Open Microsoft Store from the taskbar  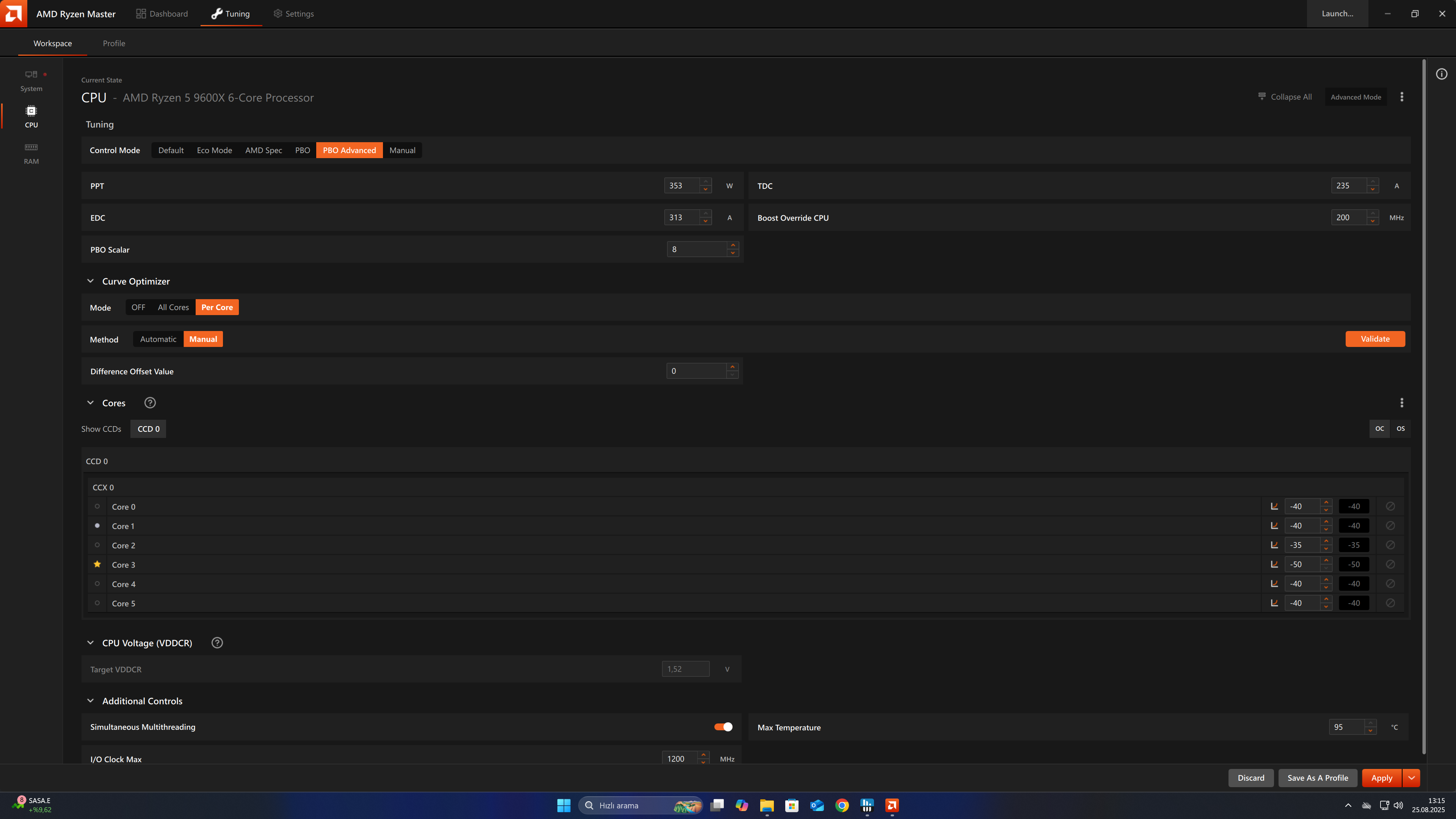pos(792,805)
